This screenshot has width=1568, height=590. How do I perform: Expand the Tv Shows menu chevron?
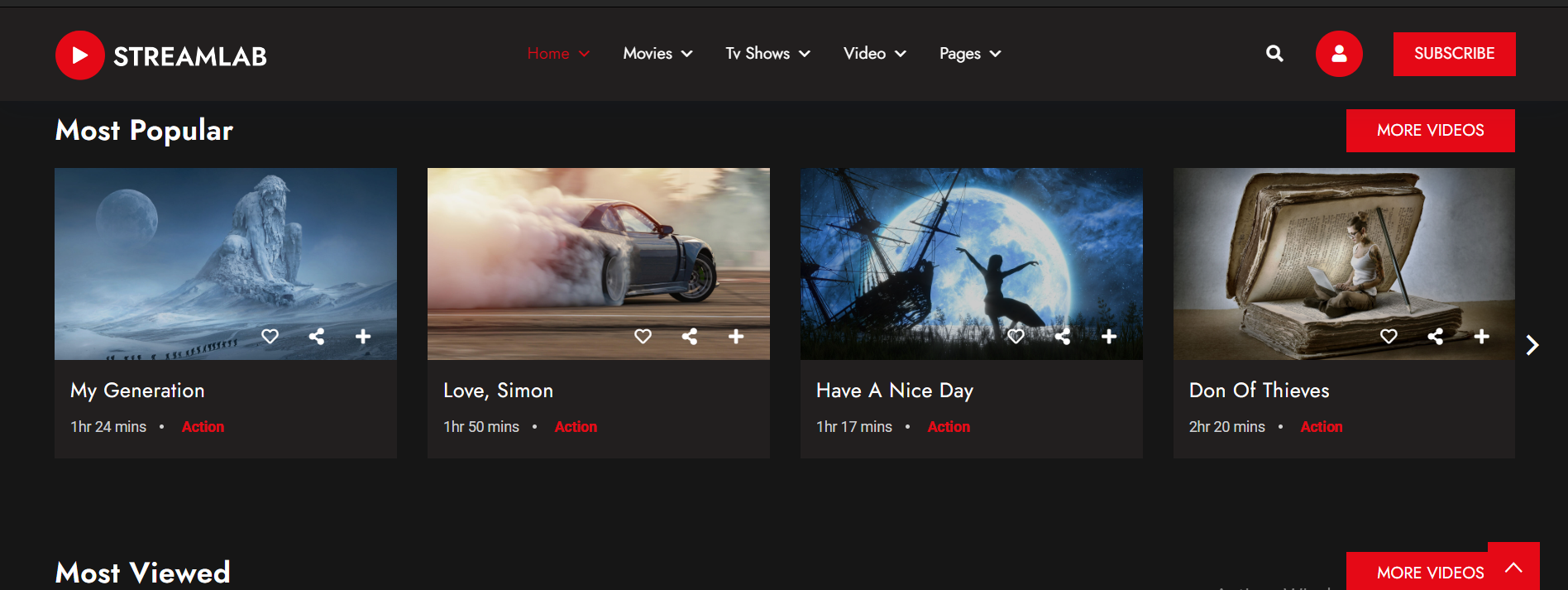tap(804, 54)
